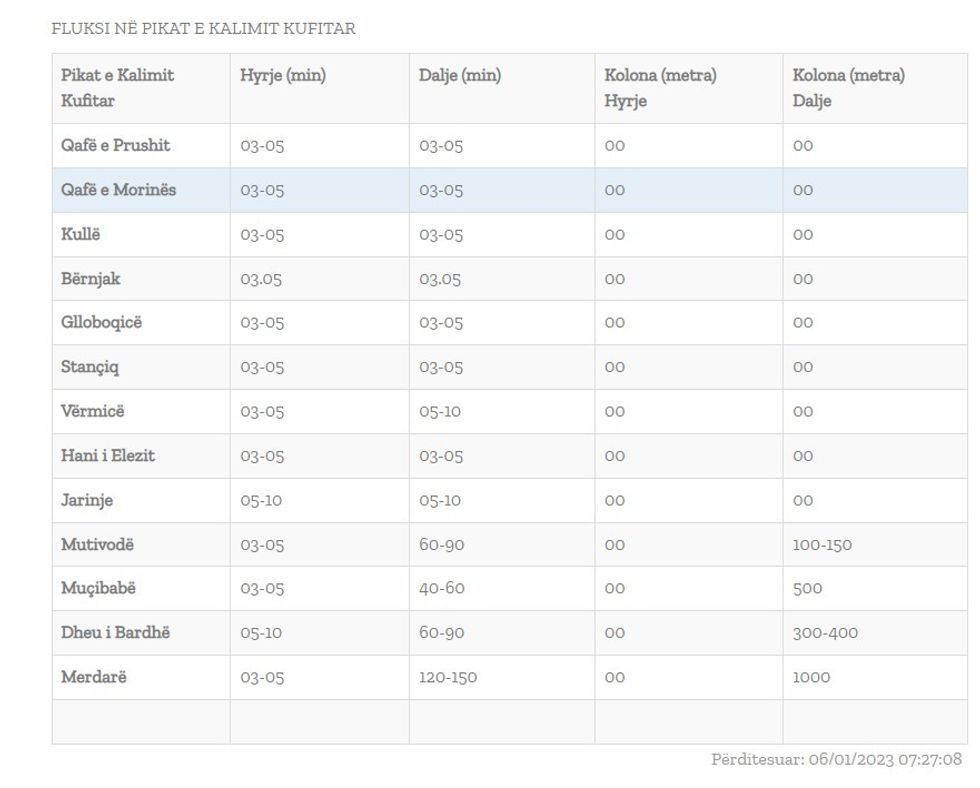Click the Kolona (metra) Dalje header

(x=848, y=88)
